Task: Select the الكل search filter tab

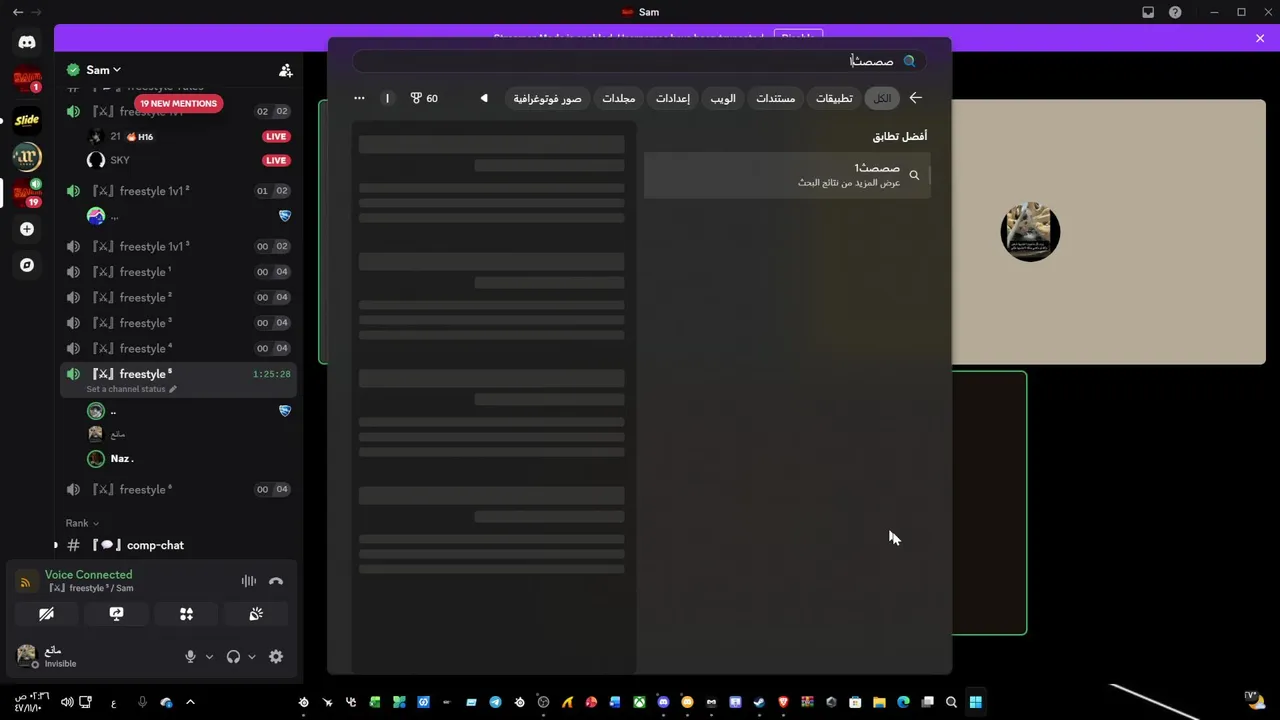Action: (882, 98)
